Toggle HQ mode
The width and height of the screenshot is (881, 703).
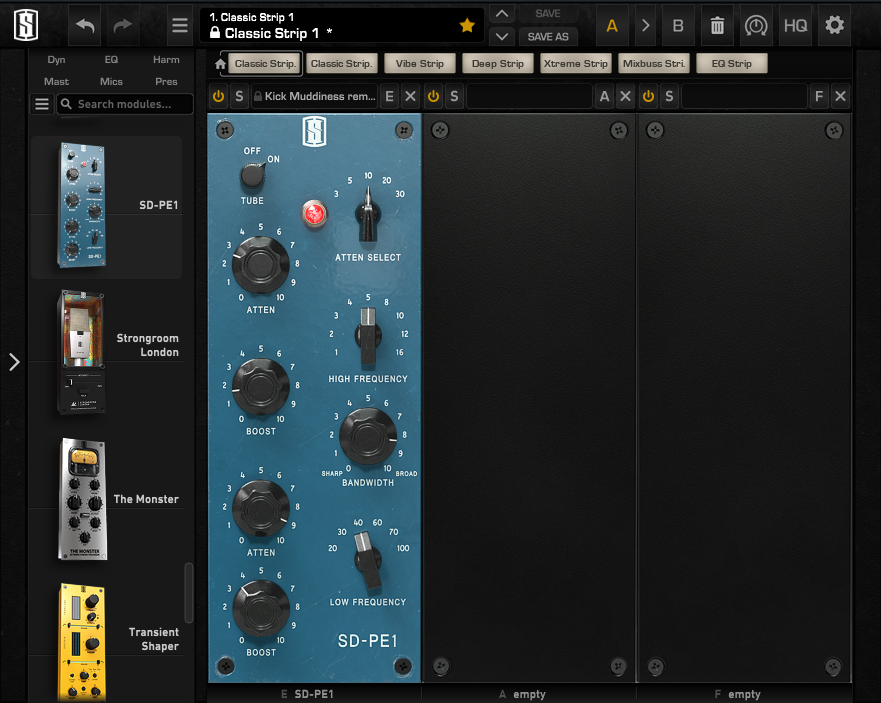[x=796, y=26]
